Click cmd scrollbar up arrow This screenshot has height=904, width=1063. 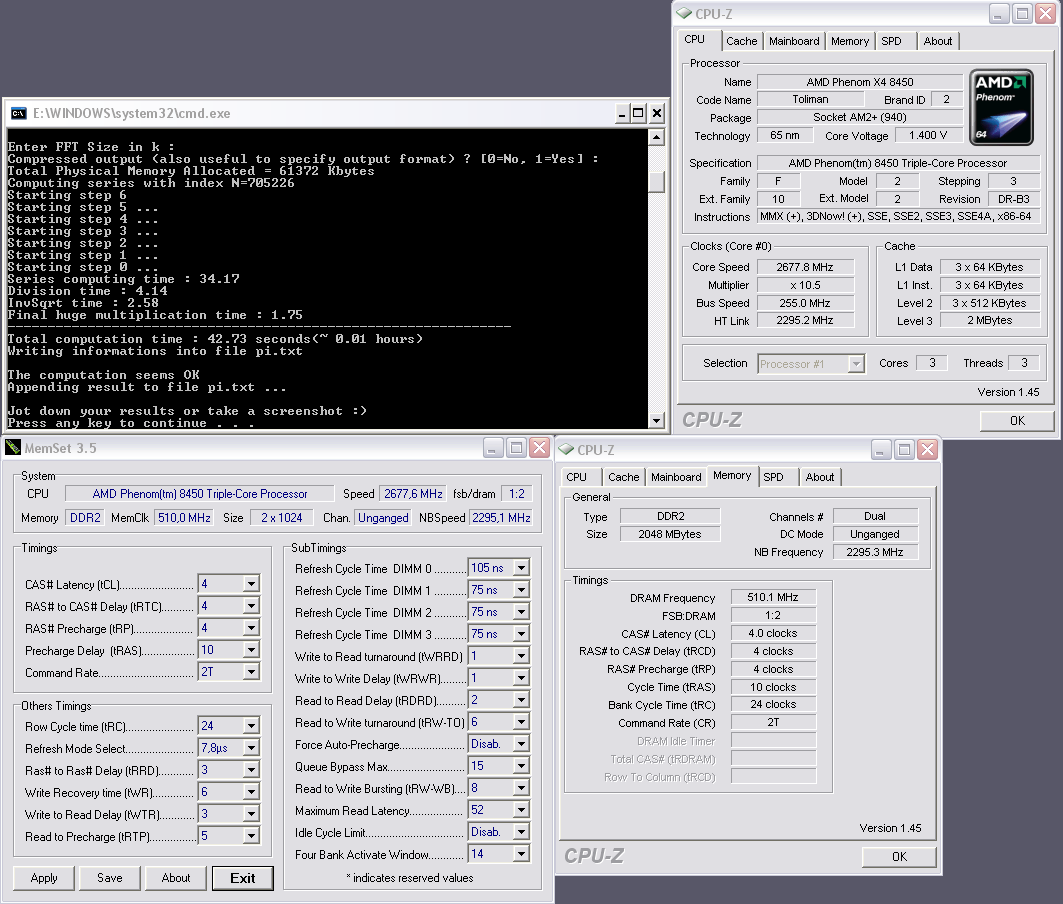656,138
